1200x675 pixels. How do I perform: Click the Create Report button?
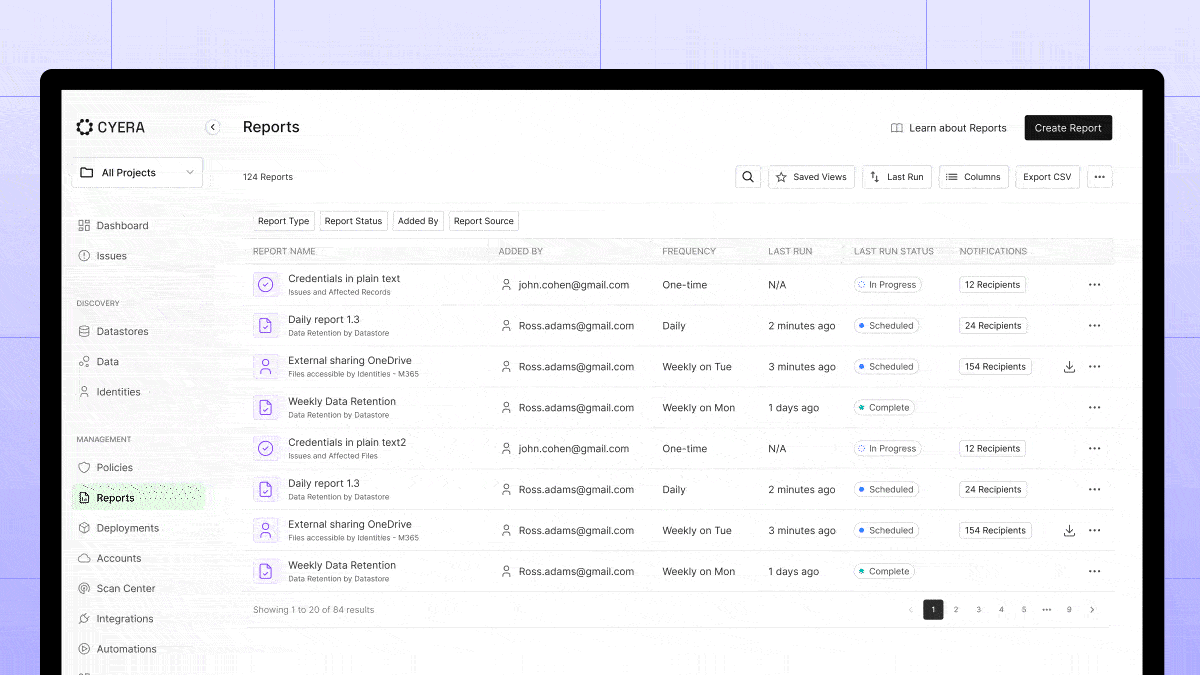[x=1068, y=127]
